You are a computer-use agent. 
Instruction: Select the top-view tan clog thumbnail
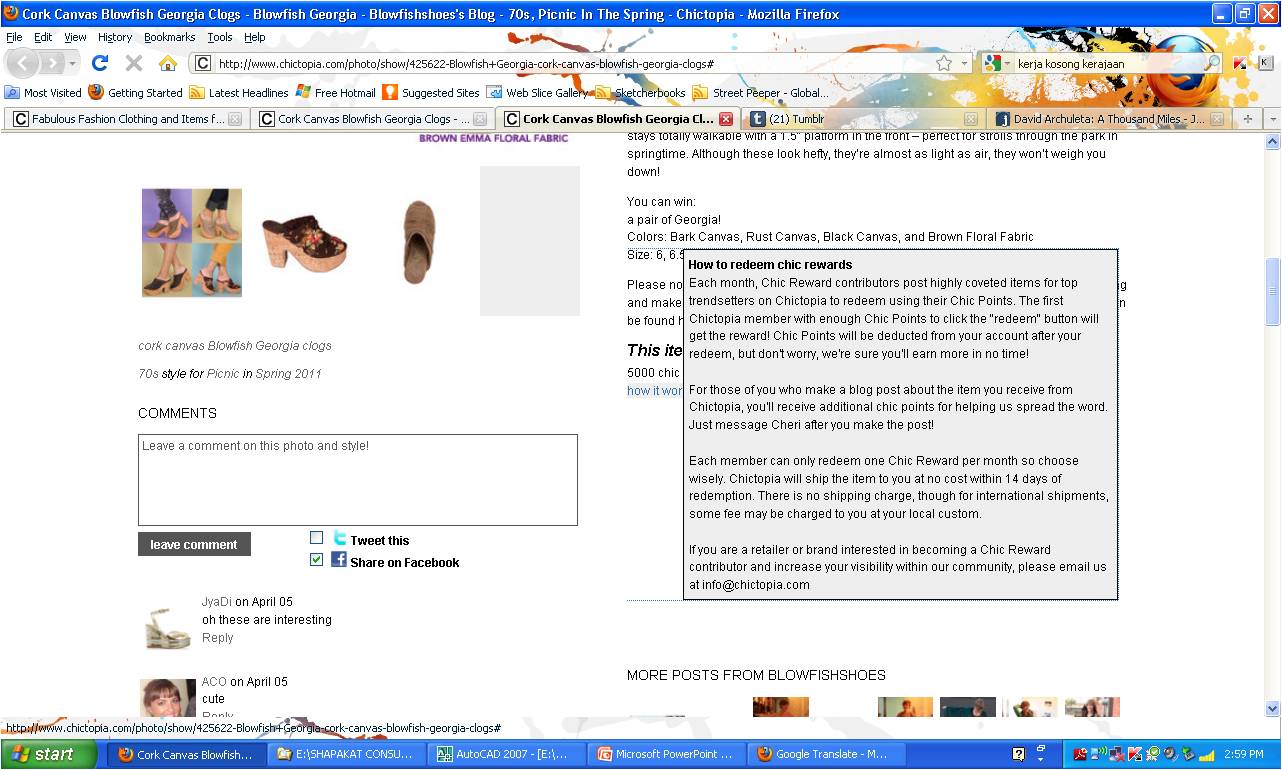tap(418, 241)
